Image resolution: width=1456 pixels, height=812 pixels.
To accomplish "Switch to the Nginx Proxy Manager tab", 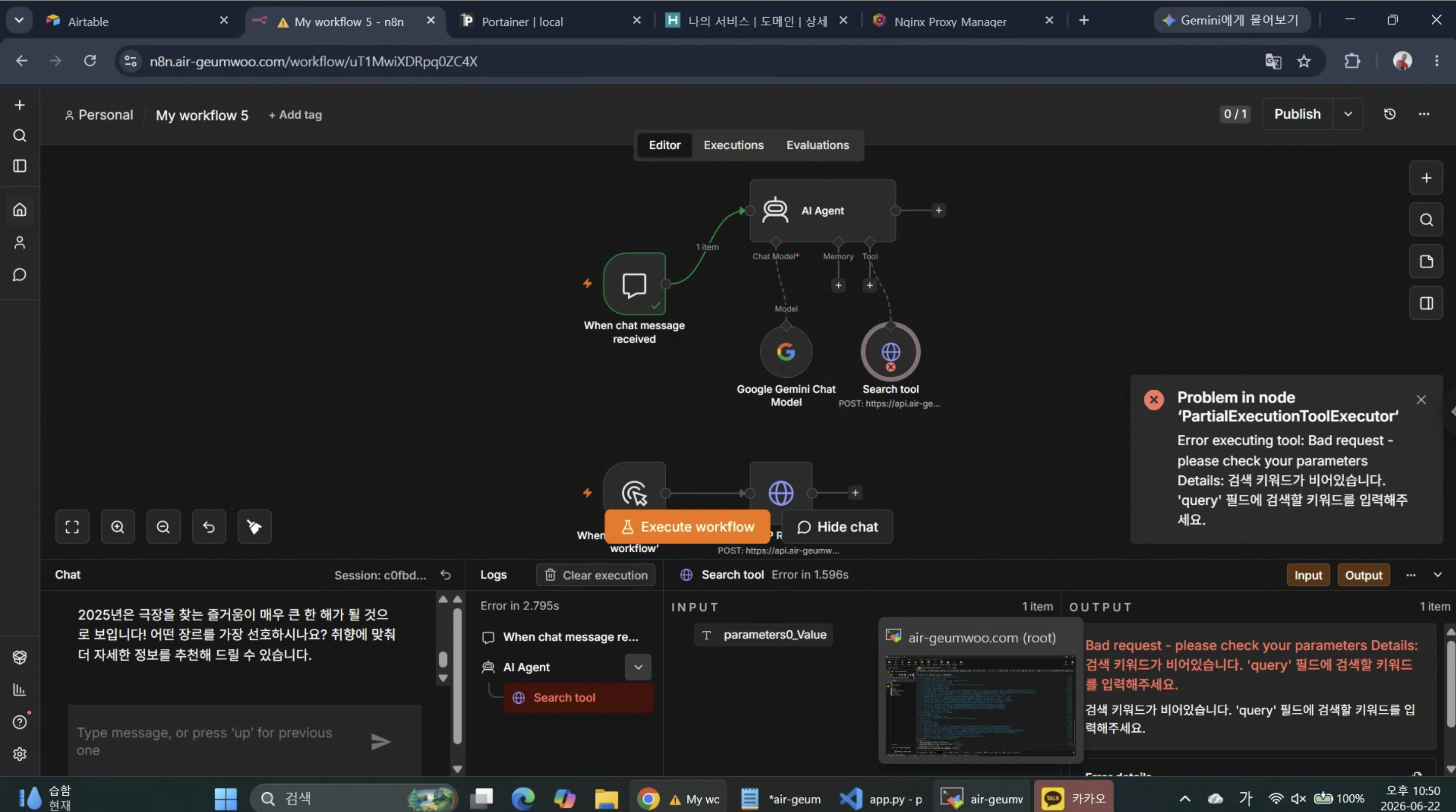I will [961, 21].
